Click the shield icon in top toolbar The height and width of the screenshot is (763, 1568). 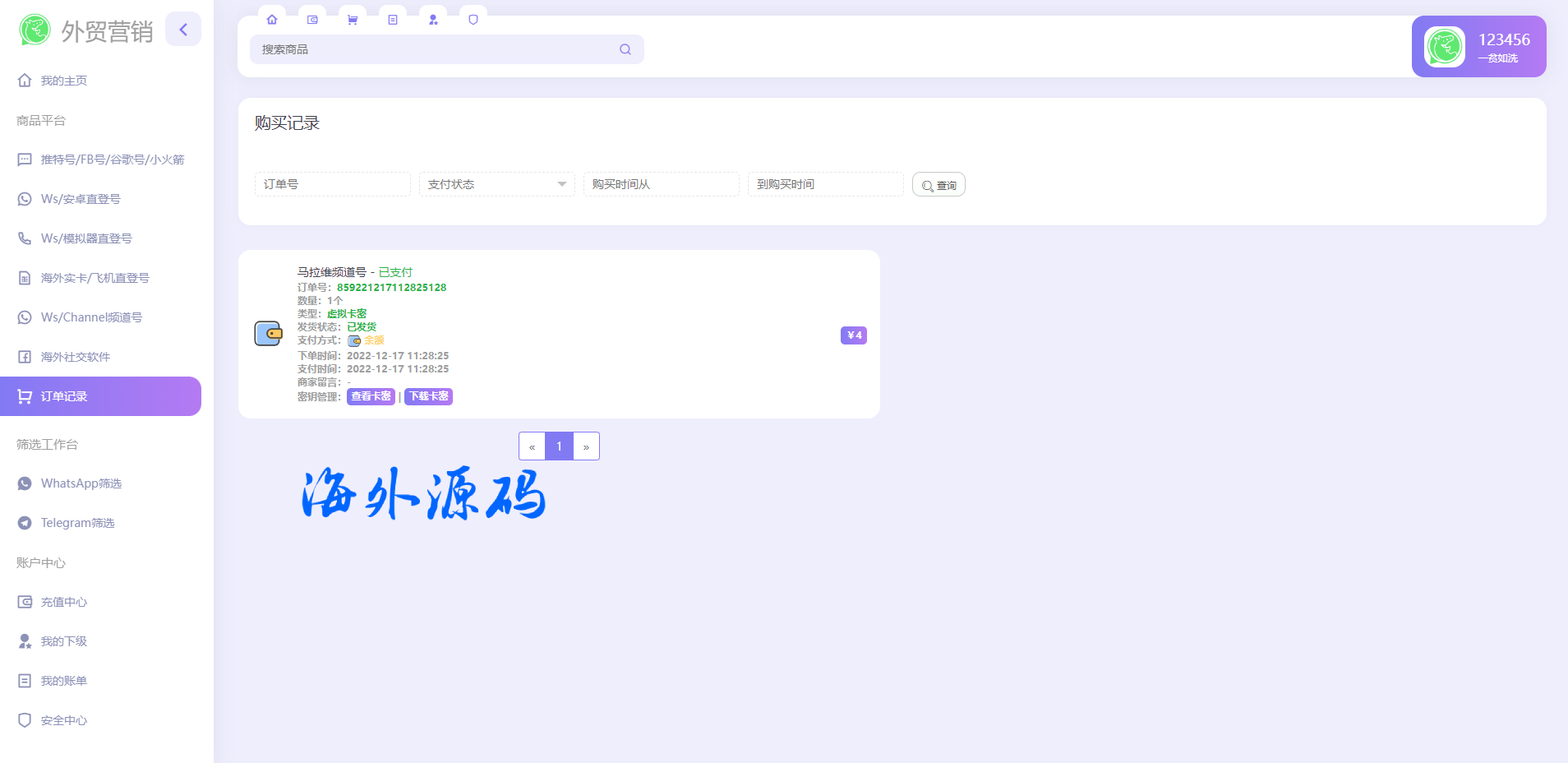click(x=473, y=20)
